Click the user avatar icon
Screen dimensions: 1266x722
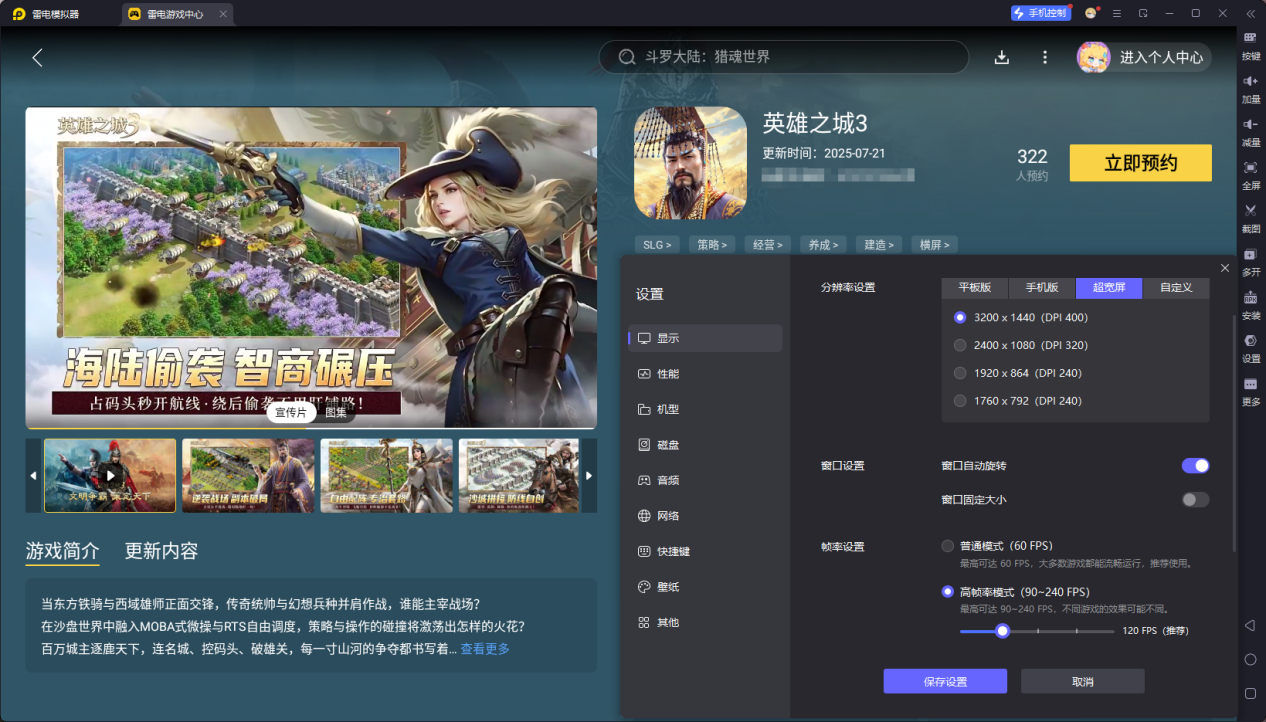tap(1093, 57)
